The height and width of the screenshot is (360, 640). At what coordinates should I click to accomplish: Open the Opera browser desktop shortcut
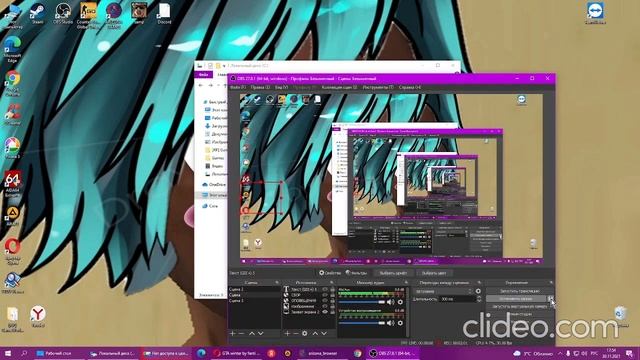coord(12,251)
